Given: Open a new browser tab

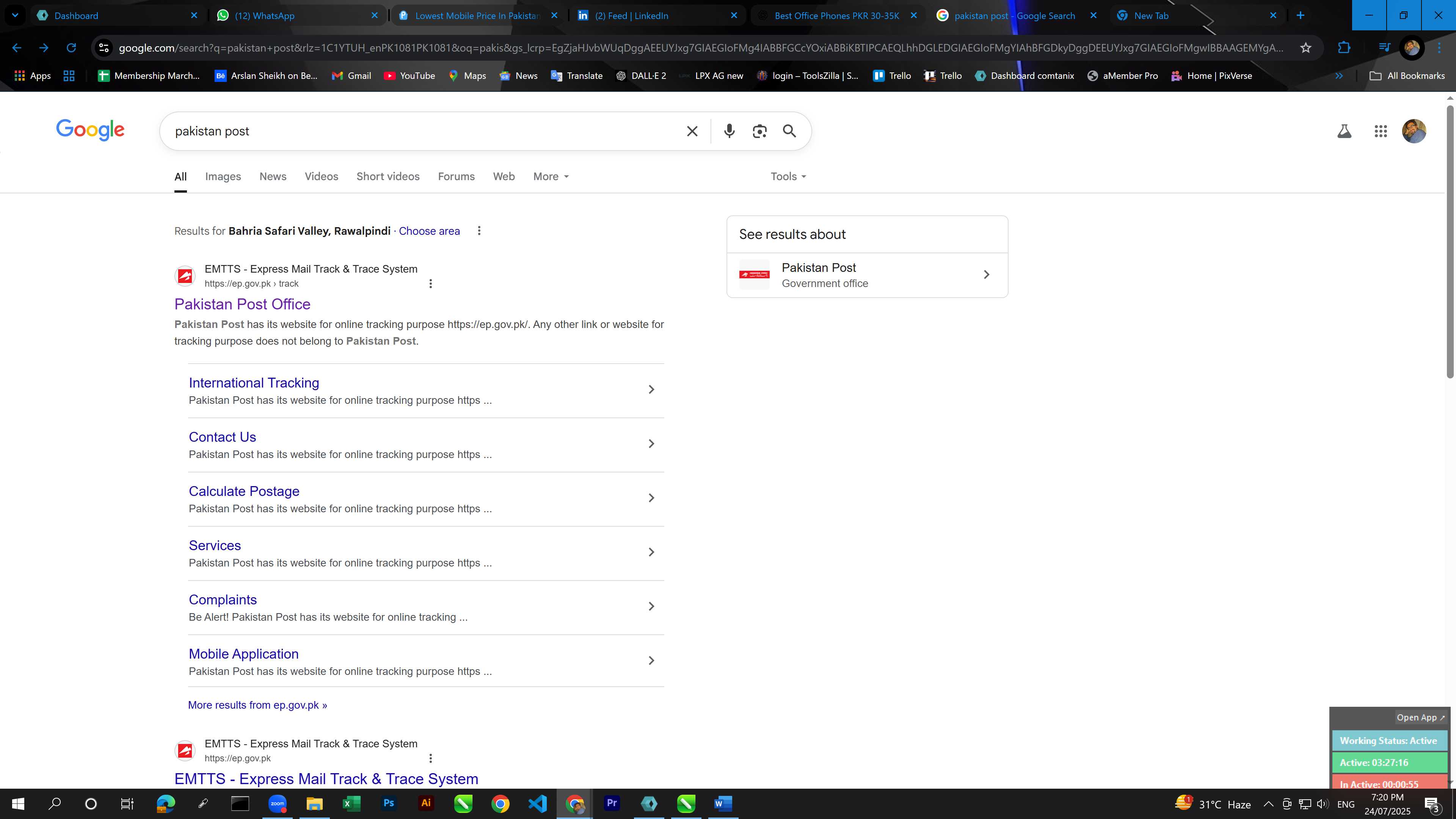Looking at the screenshot, I should pyautogui.click(x=1301, y=15).
